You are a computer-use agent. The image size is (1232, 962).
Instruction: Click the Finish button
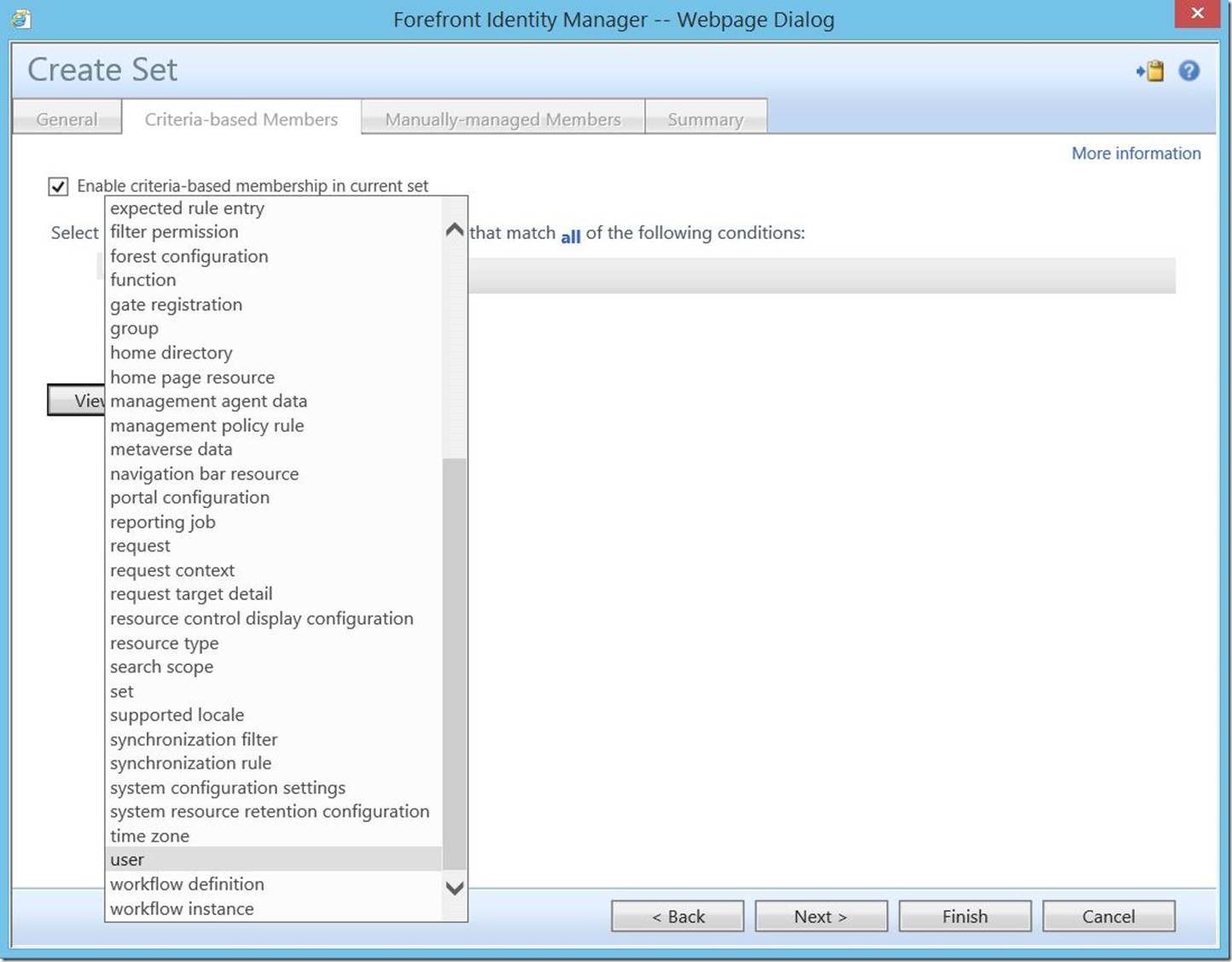tap(965, 917)
